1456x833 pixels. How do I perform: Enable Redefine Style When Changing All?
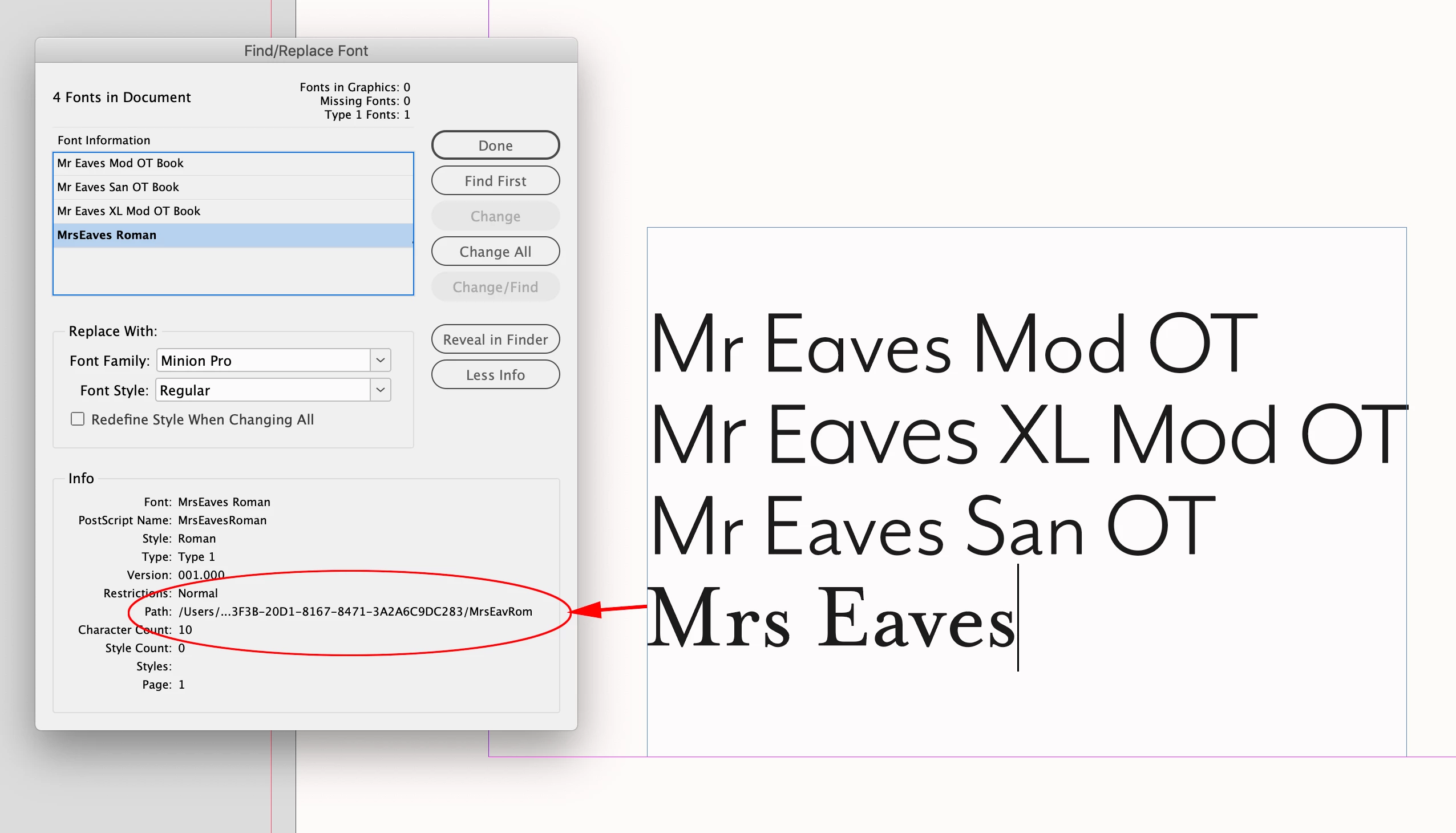(78, 419)
